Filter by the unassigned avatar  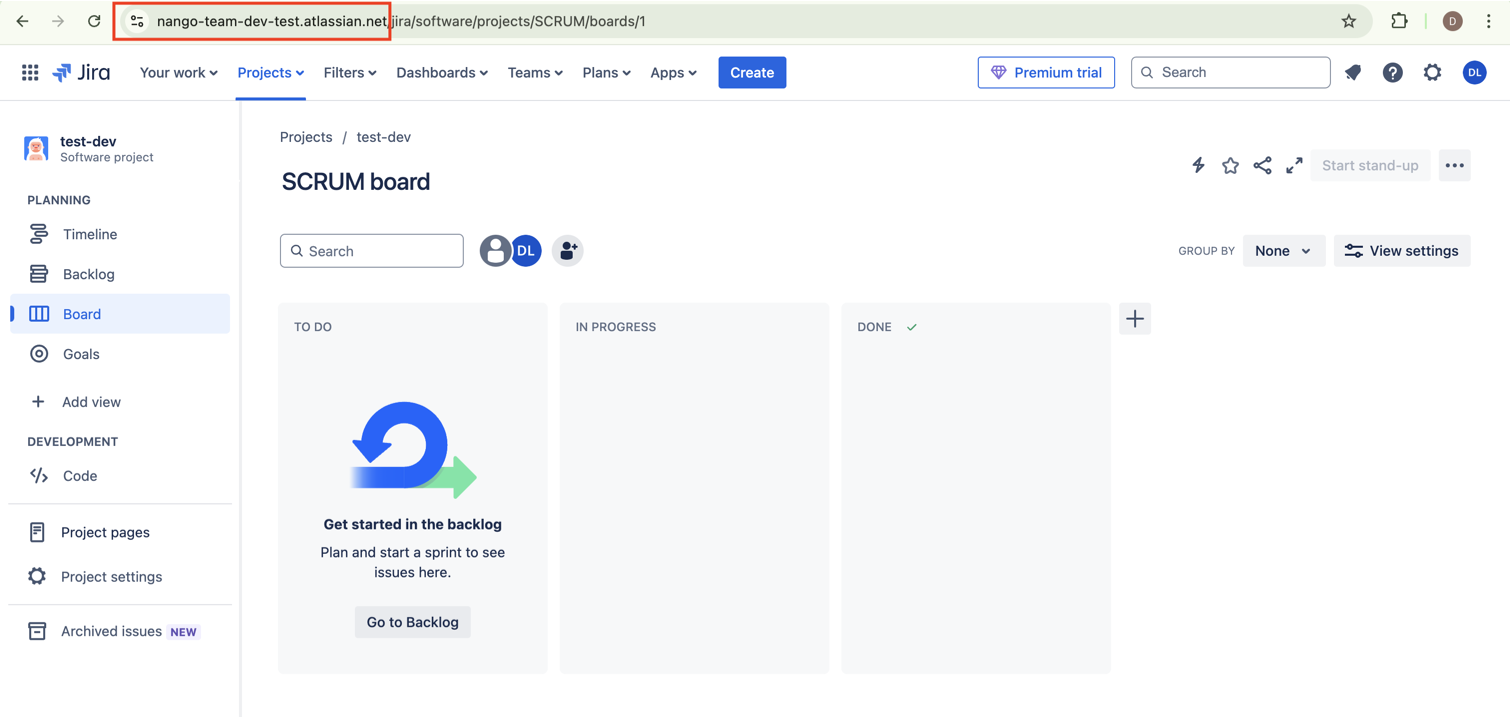(x=494, y=251)
